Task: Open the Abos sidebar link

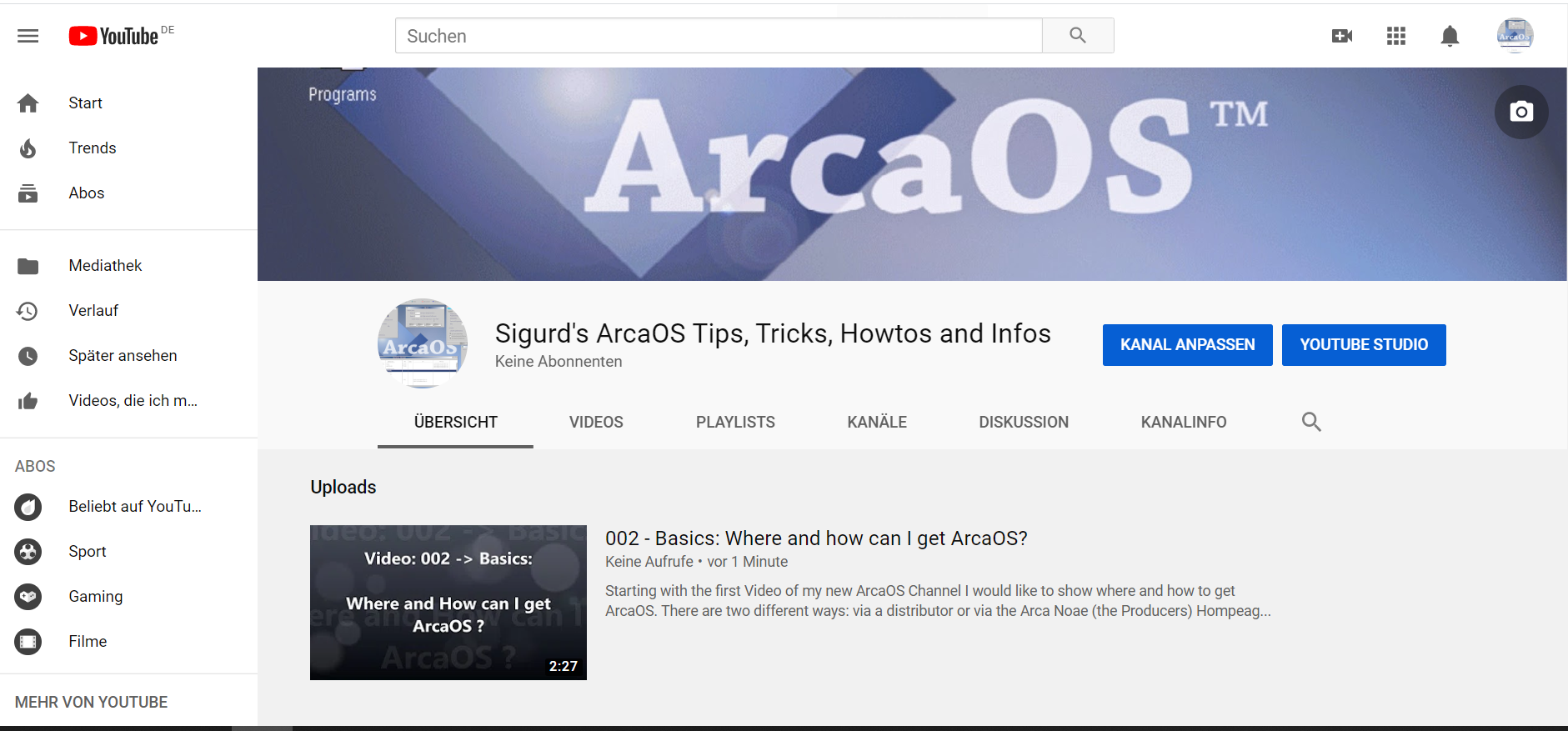Action: (87, 193)
